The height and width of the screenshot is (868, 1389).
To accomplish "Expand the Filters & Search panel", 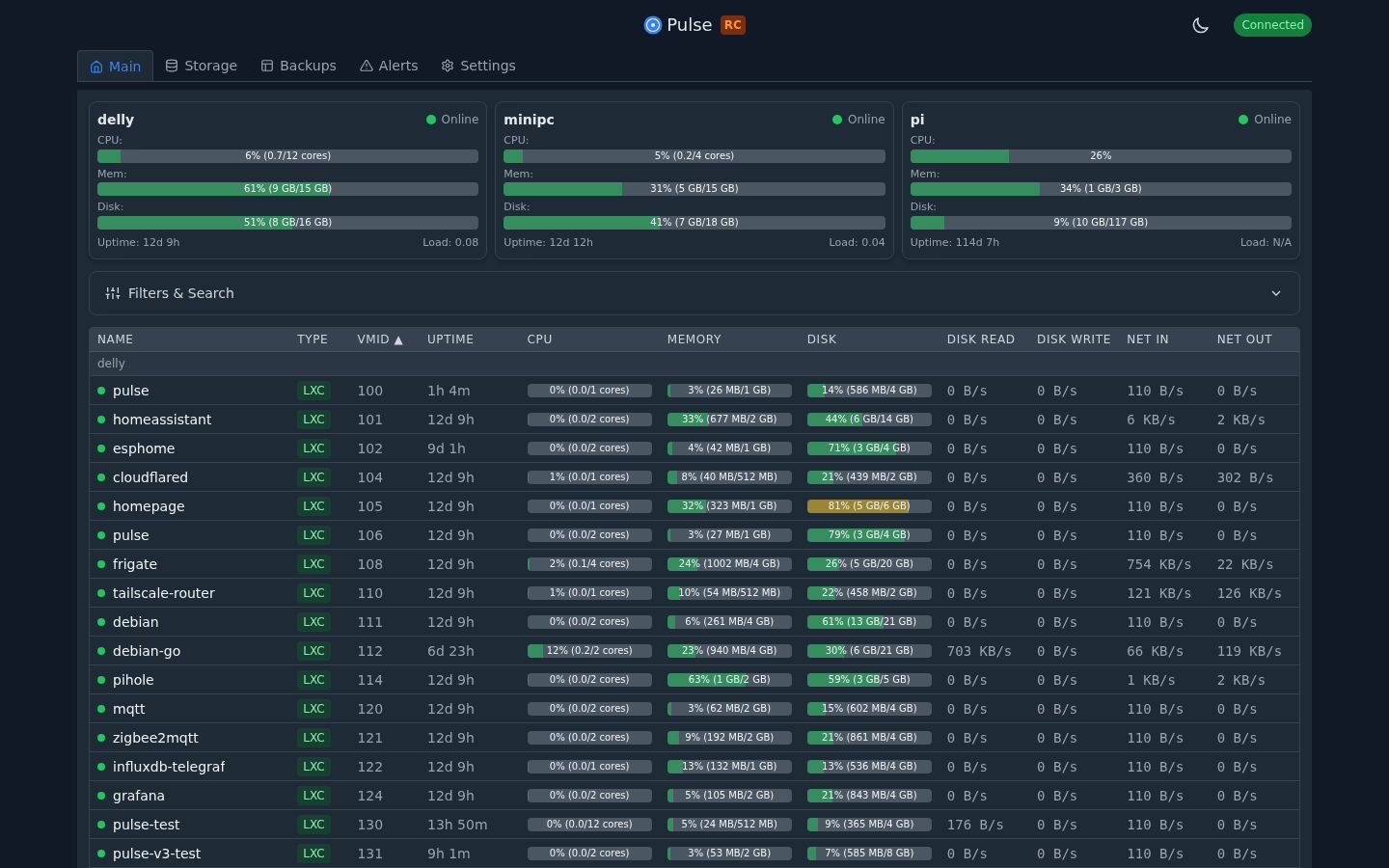I will click(x=694, y=293).
